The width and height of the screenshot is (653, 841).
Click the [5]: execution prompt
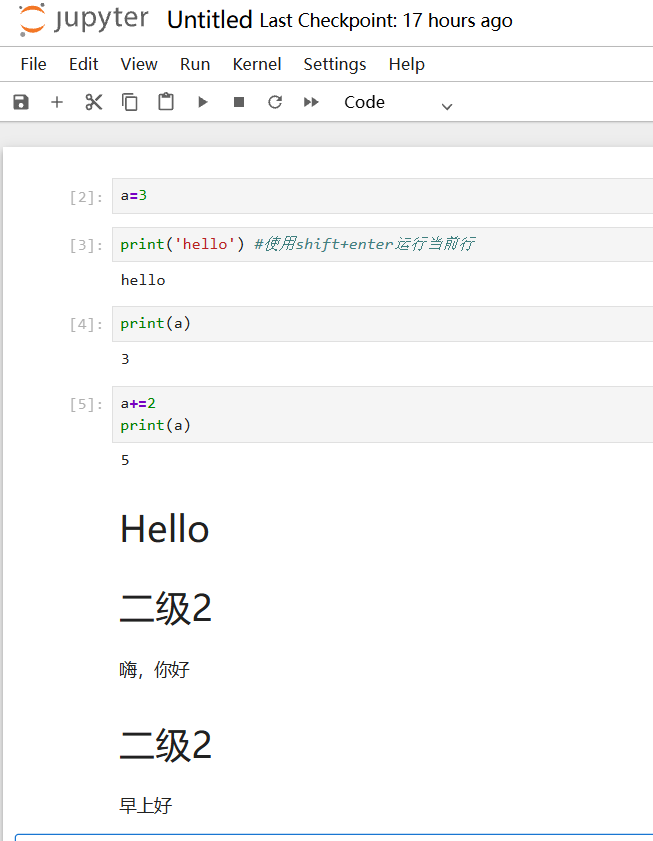[x=86, y=404]
